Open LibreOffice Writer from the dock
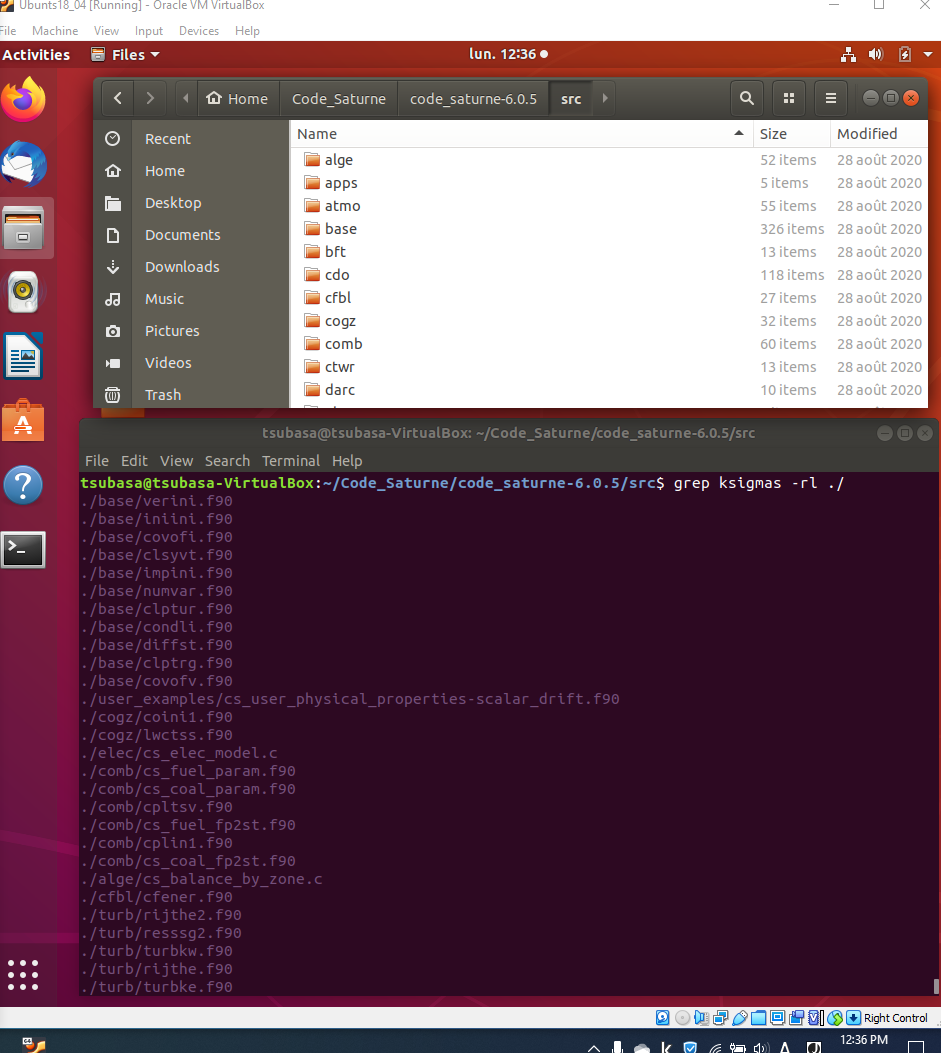 click(23, 357)
